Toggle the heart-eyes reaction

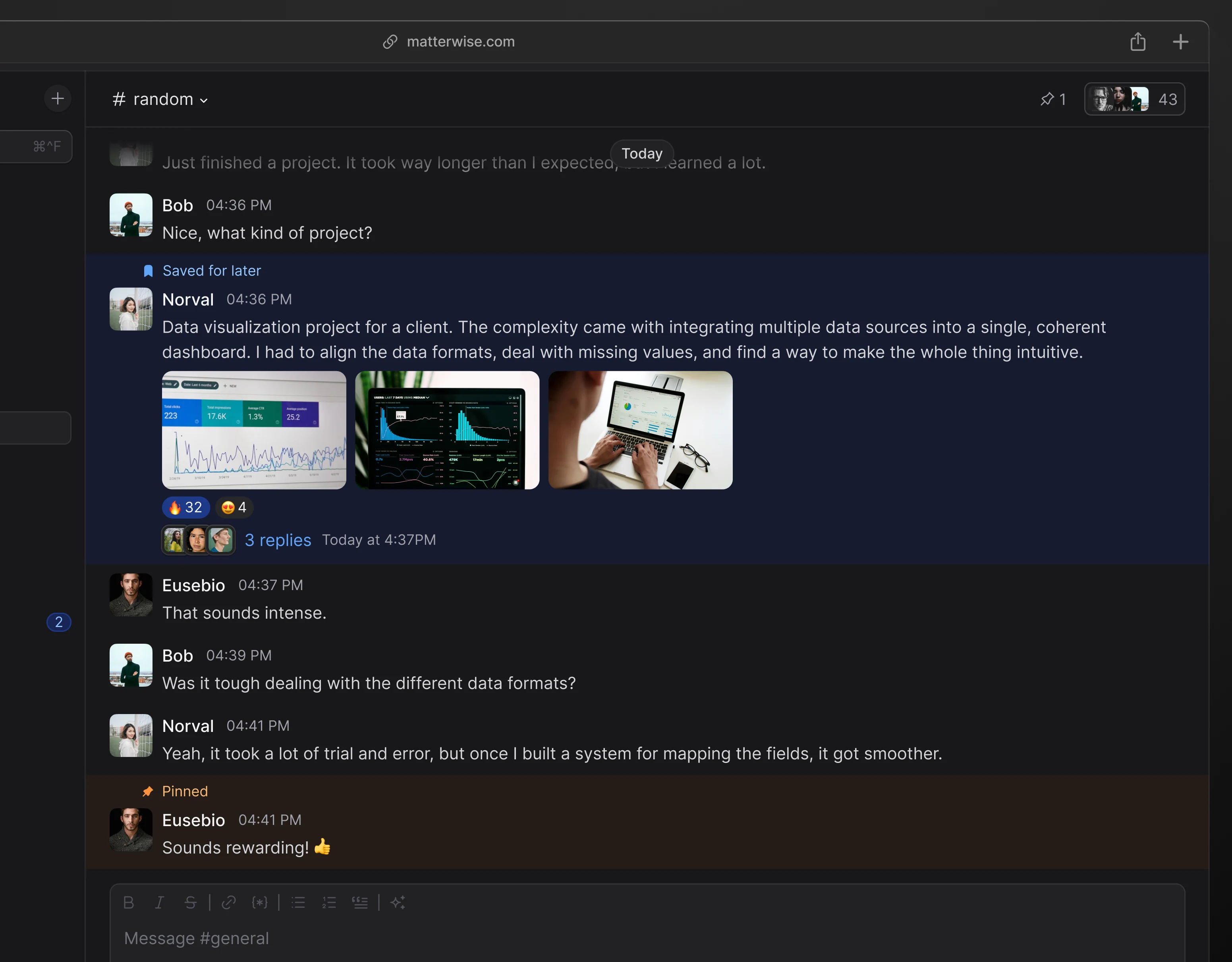pyautogui.click(x=233, y=507)
